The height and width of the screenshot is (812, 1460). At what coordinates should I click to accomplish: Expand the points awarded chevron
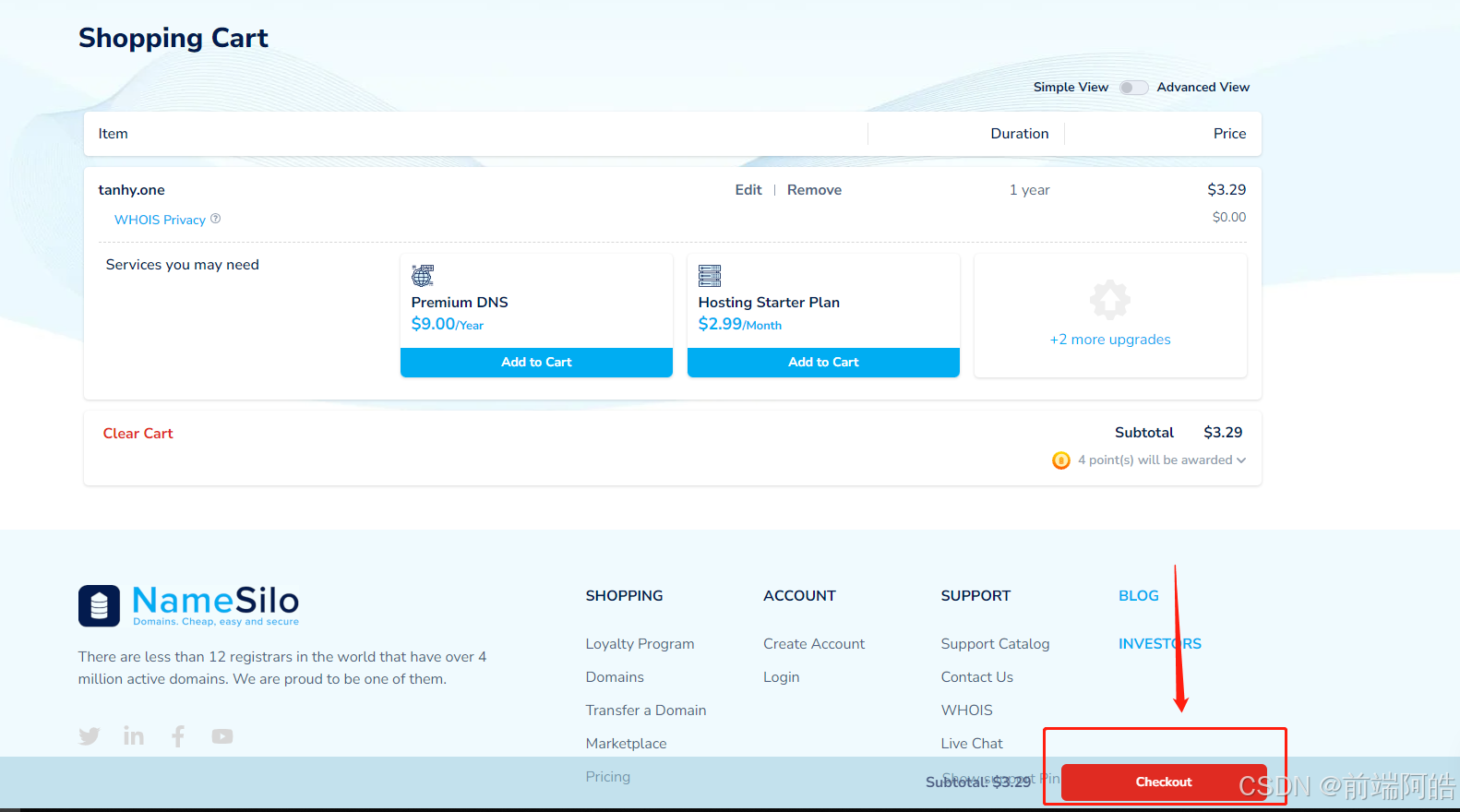[1241, 460]
